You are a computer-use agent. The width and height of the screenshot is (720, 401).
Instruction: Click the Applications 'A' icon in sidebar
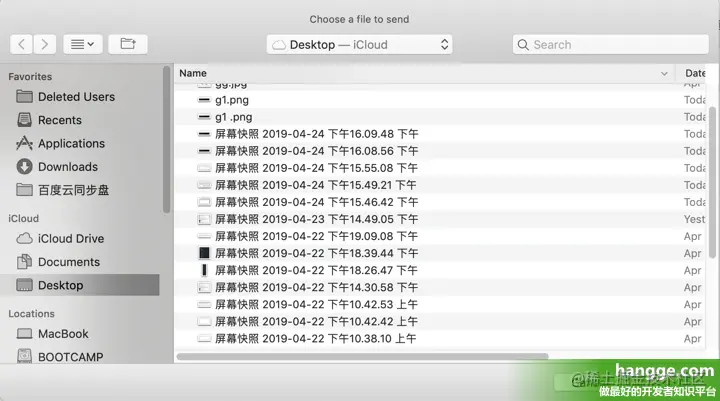(x=24, y=143)
